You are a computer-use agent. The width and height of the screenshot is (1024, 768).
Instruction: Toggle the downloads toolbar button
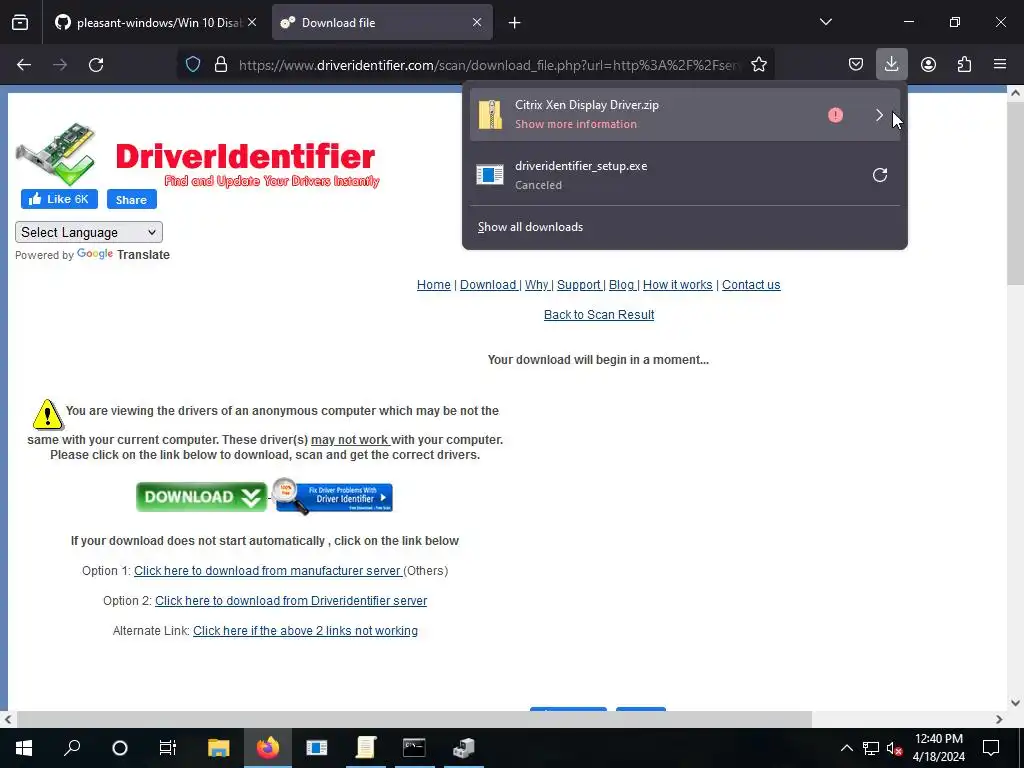point(891,65)
